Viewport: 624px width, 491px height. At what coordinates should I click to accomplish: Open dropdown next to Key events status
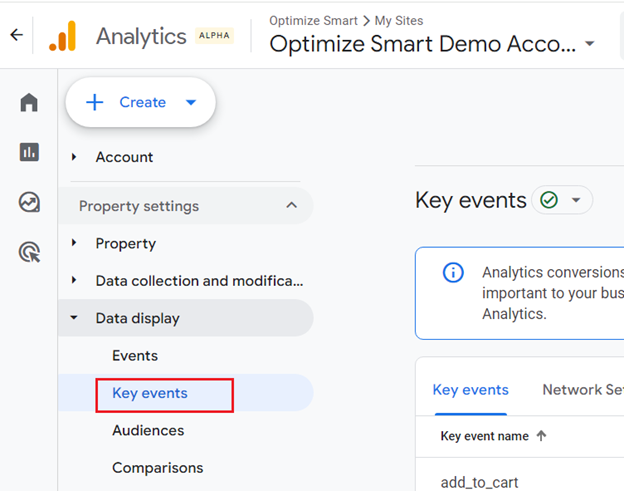[x=576, y=200]
